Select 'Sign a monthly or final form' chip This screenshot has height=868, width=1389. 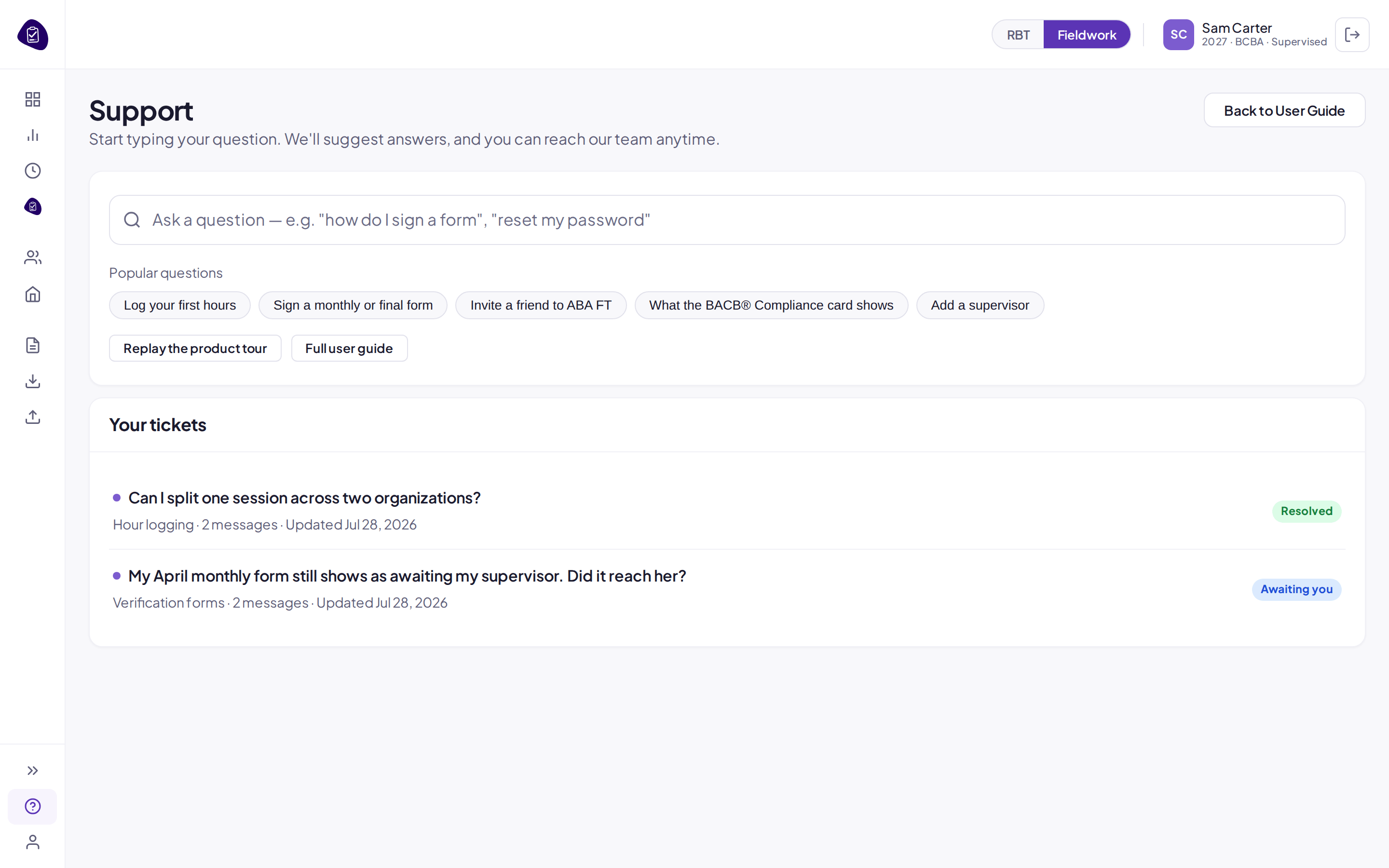(x=353, y=305)
